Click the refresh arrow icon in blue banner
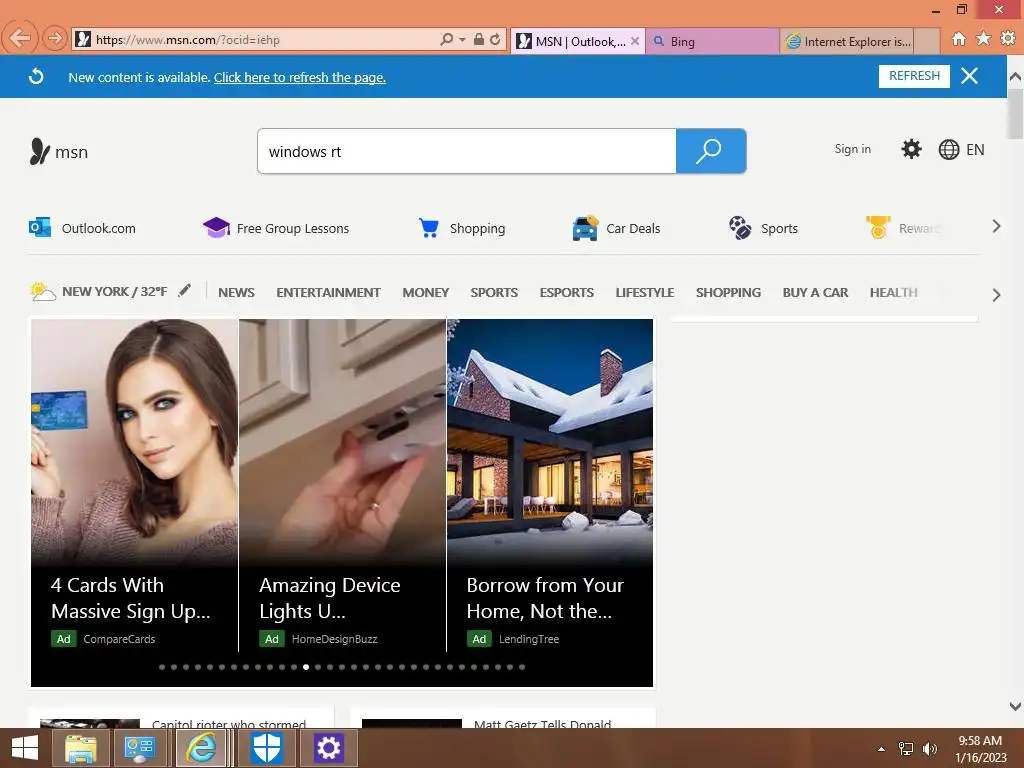 click(x=37, y=76)
